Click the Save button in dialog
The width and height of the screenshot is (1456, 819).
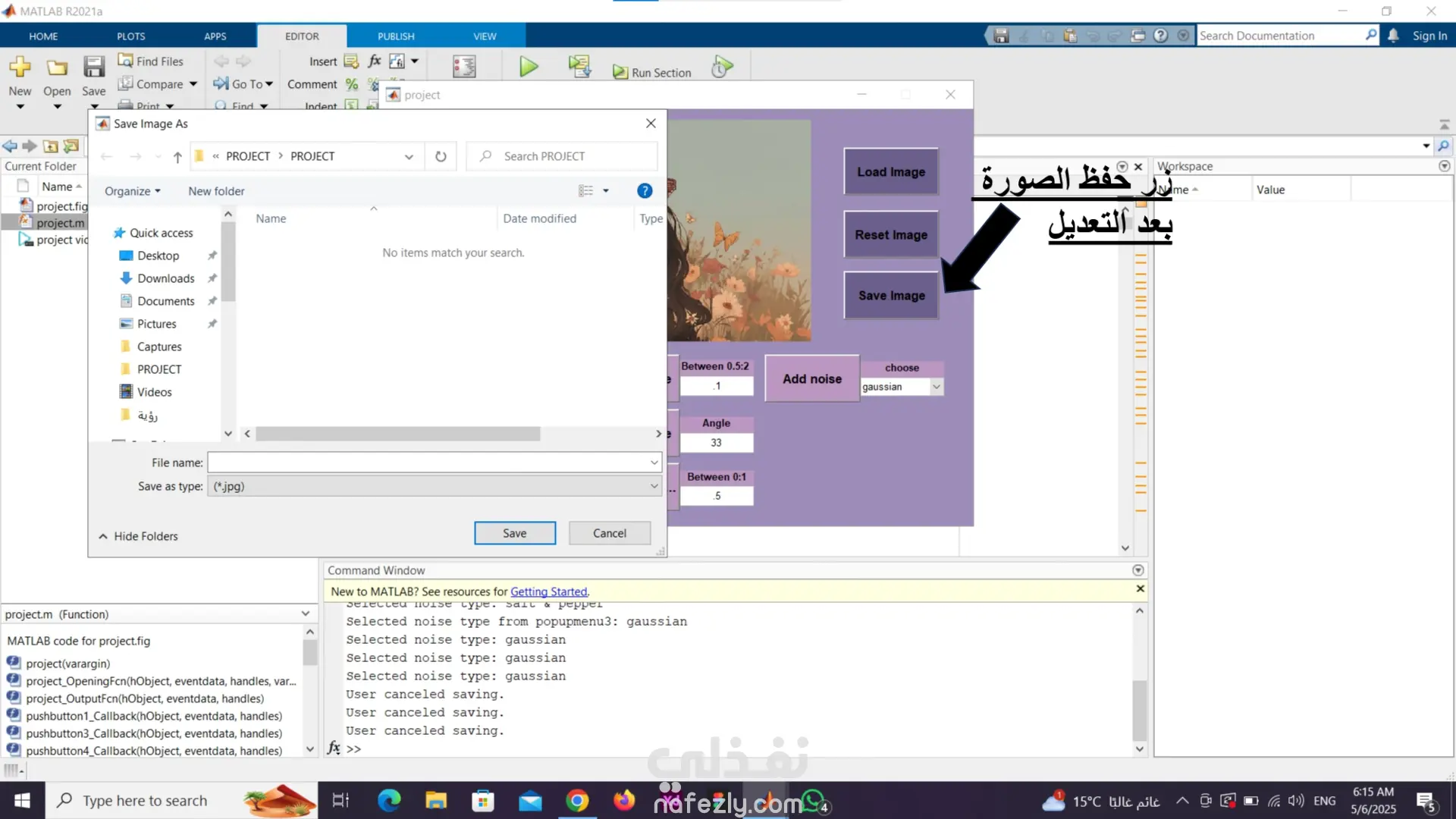(514, 533)
